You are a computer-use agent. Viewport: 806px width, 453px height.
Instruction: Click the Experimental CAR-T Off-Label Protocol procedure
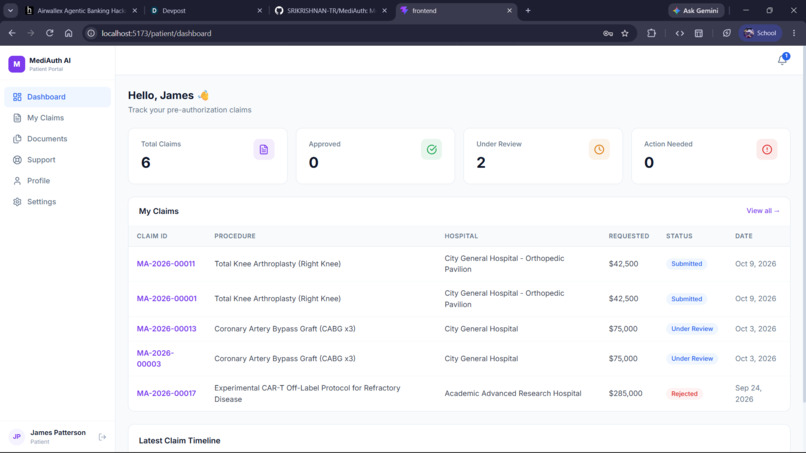click(x=307, y=393)
